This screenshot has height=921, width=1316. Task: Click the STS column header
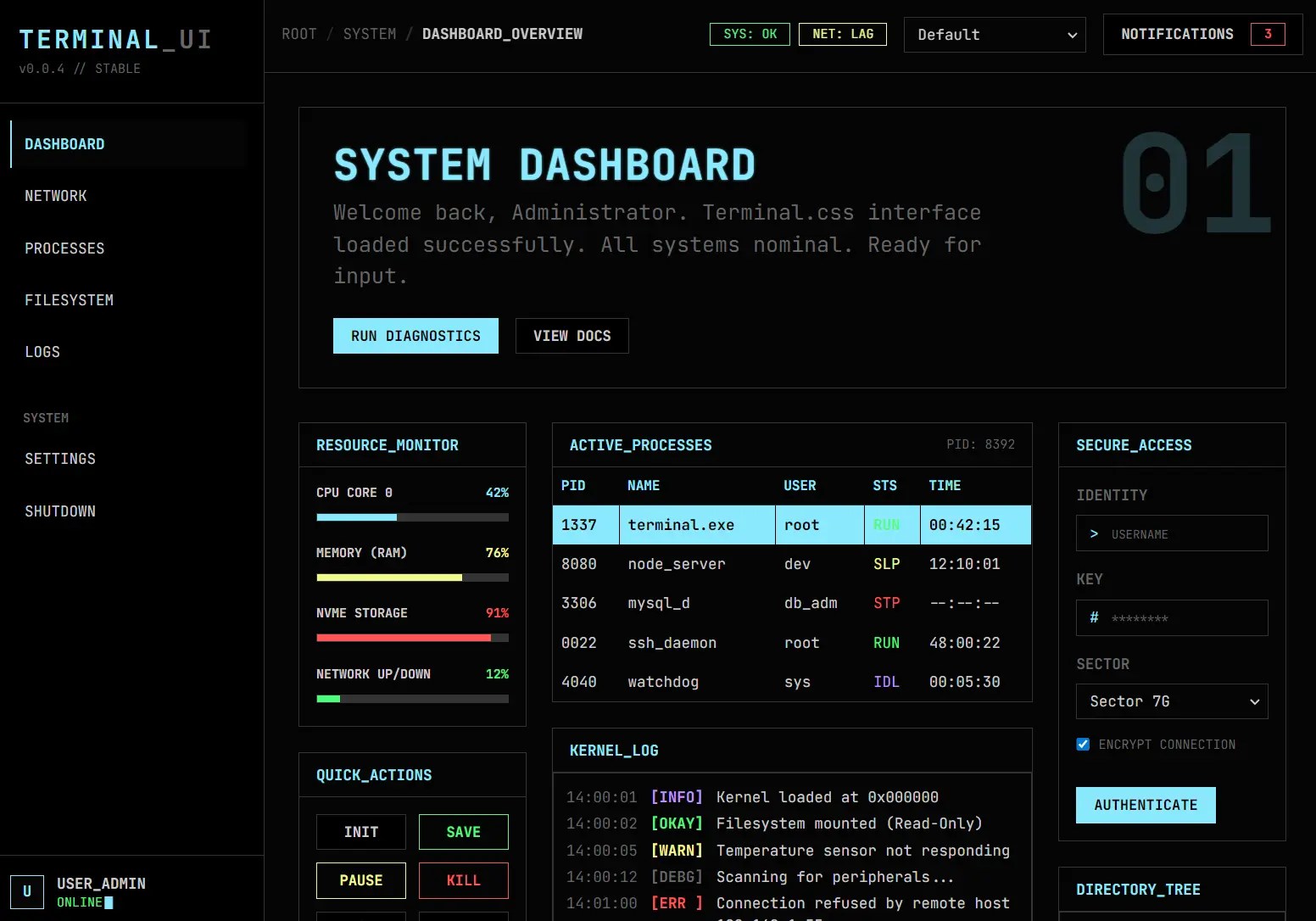pyautogui.click(x=884, y=485)
